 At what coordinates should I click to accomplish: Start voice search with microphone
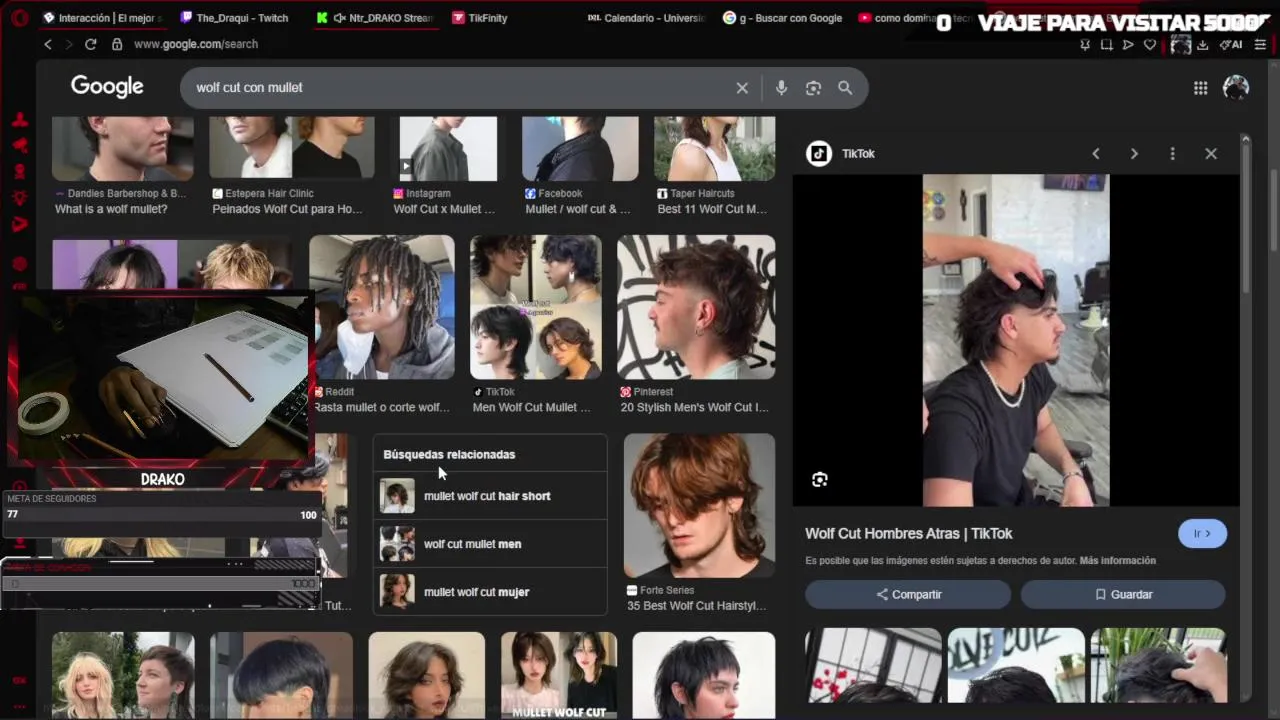point(781,88)
